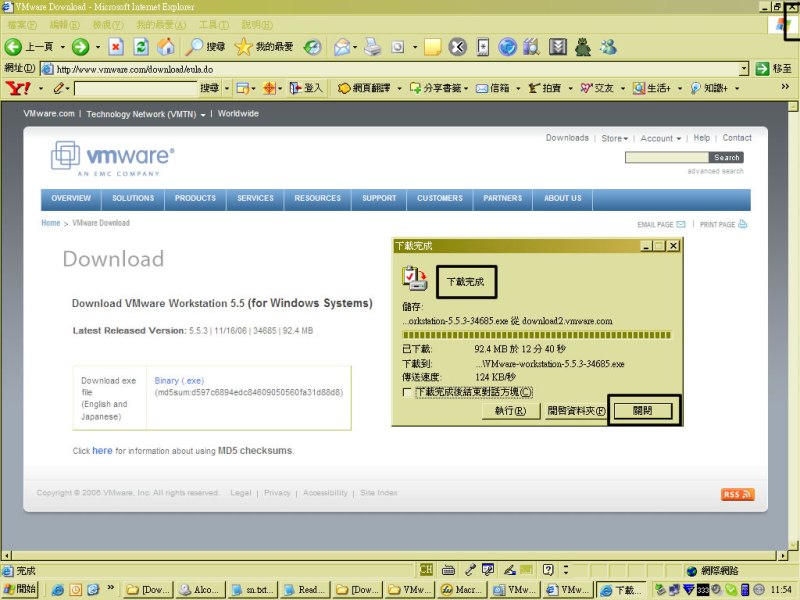Switch to the Macr... taskbar window

click(462, 590)
